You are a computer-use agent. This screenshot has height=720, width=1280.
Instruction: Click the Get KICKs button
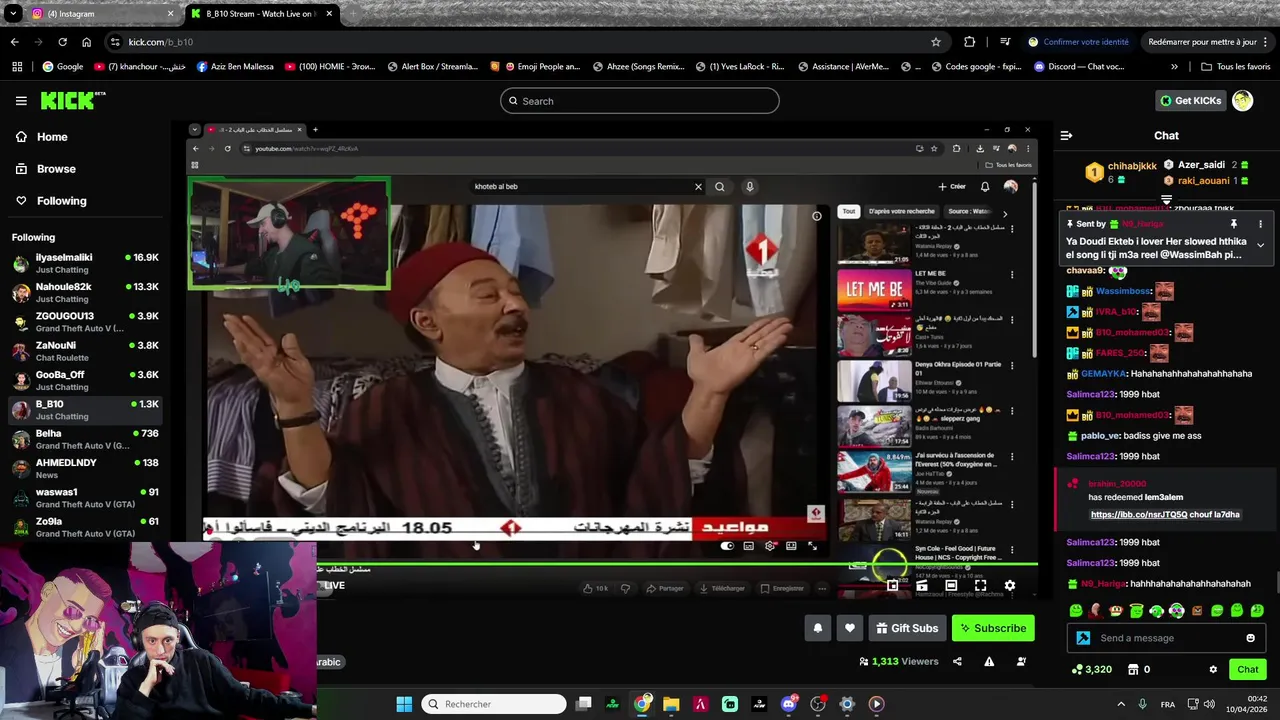(x=1190, y=101)
